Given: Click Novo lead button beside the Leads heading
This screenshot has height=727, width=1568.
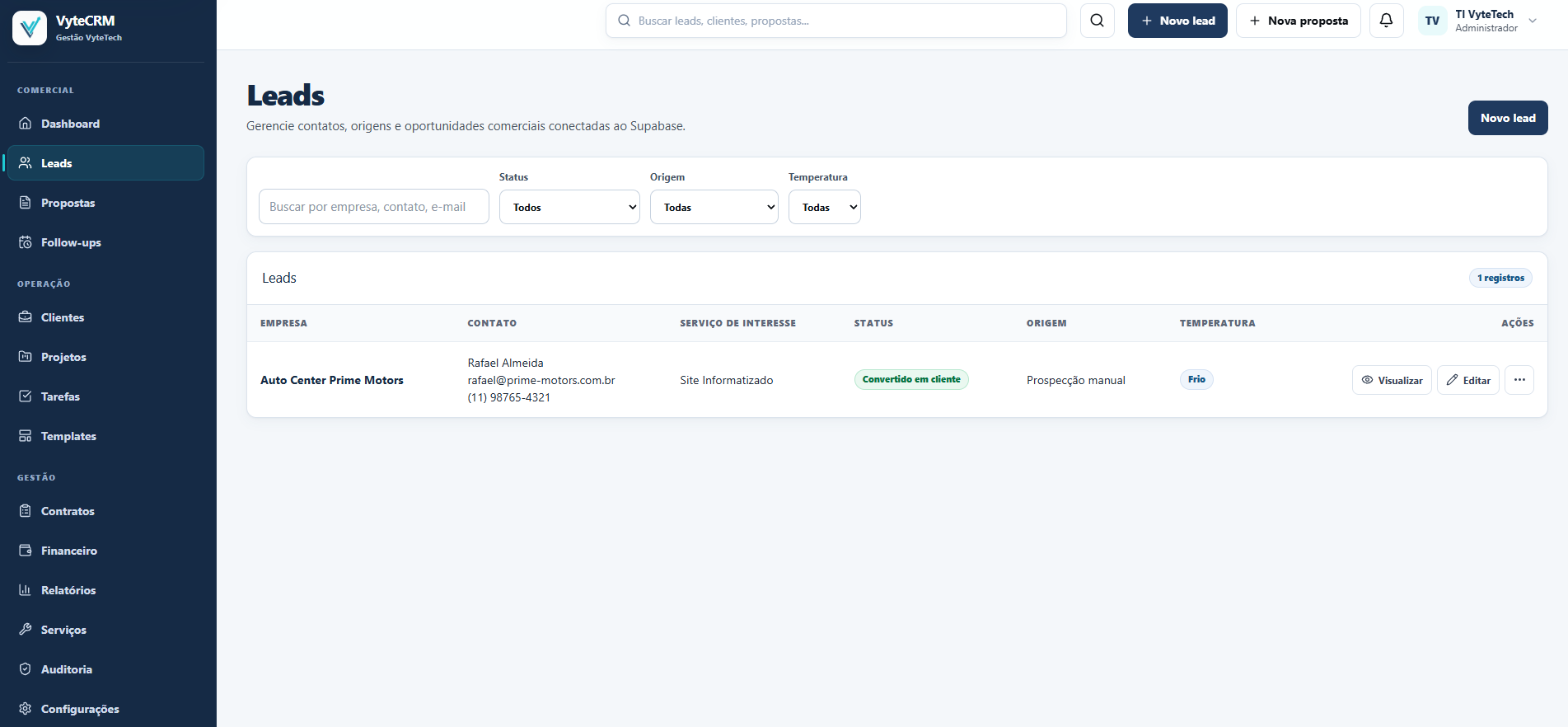Looking at the screenshot, I should point(1508,118).
